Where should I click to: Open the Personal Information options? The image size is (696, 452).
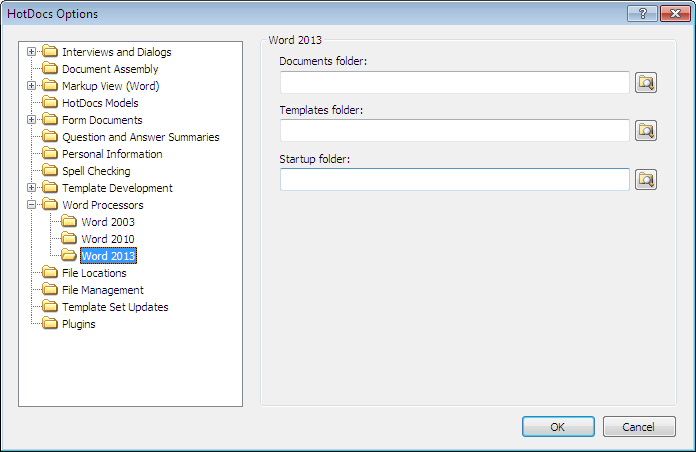112,154
